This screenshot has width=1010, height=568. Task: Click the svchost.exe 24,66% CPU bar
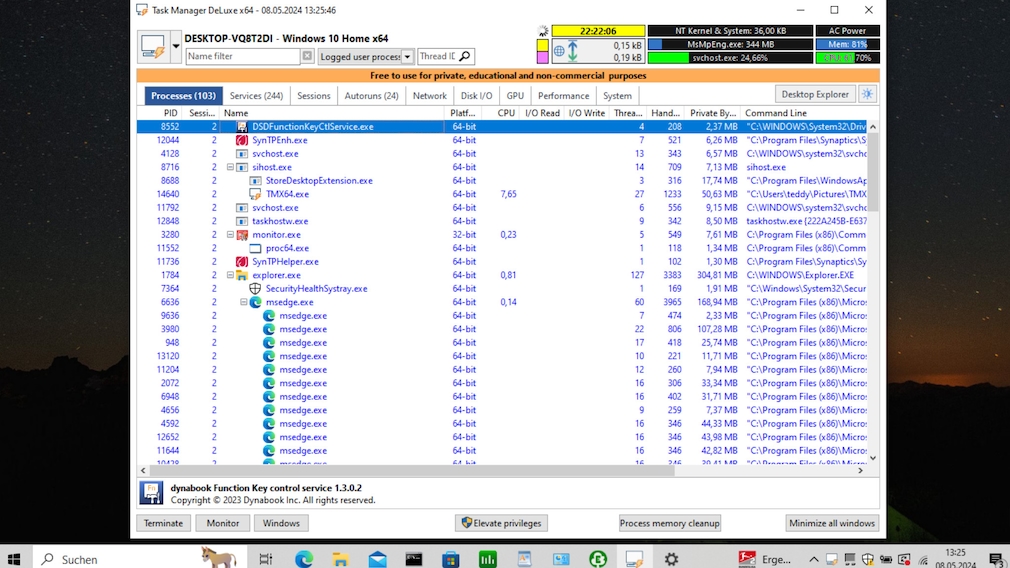click(x=730, y=58)
